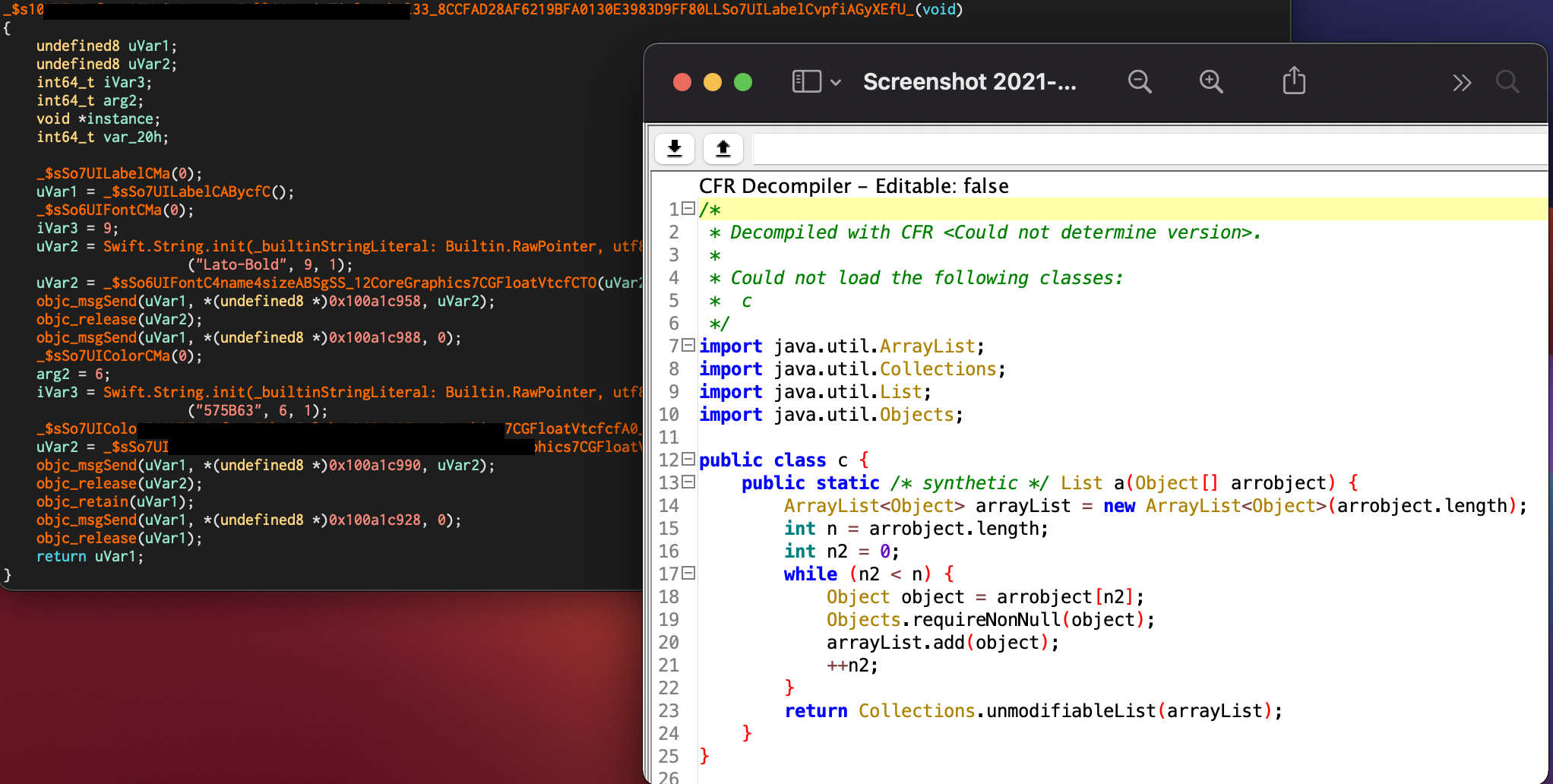This screenshot has height=784, width=1553.
Task: Maximize Preview window with green button
Action: [x=743, y=82]
